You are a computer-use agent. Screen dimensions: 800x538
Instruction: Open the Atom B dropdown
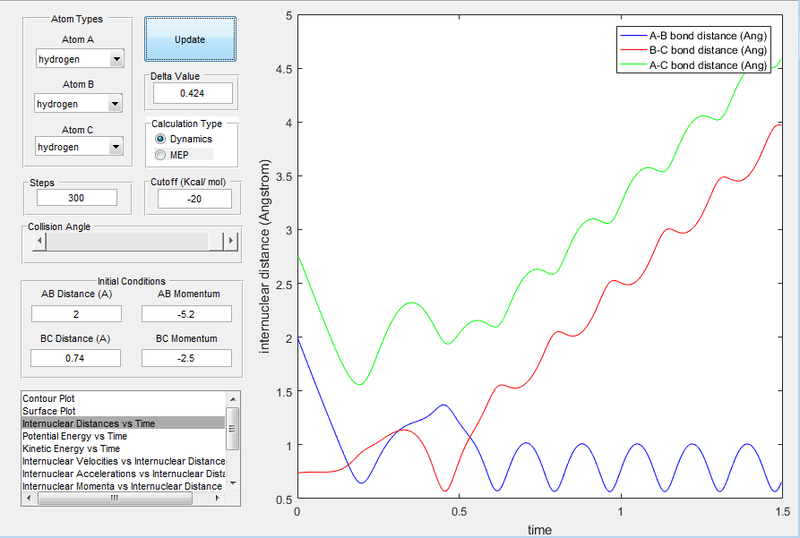click(x=79, y=104)
